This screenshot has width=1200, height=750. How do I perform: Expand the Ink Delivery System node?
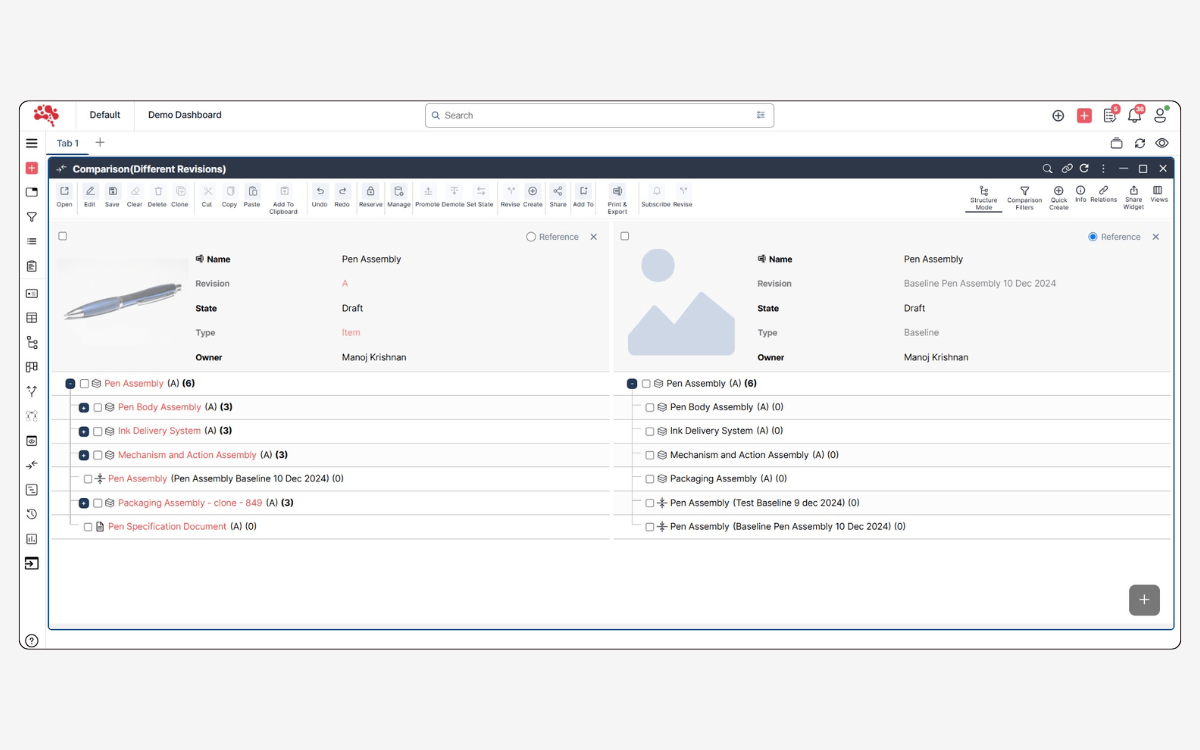pos(84,432)
